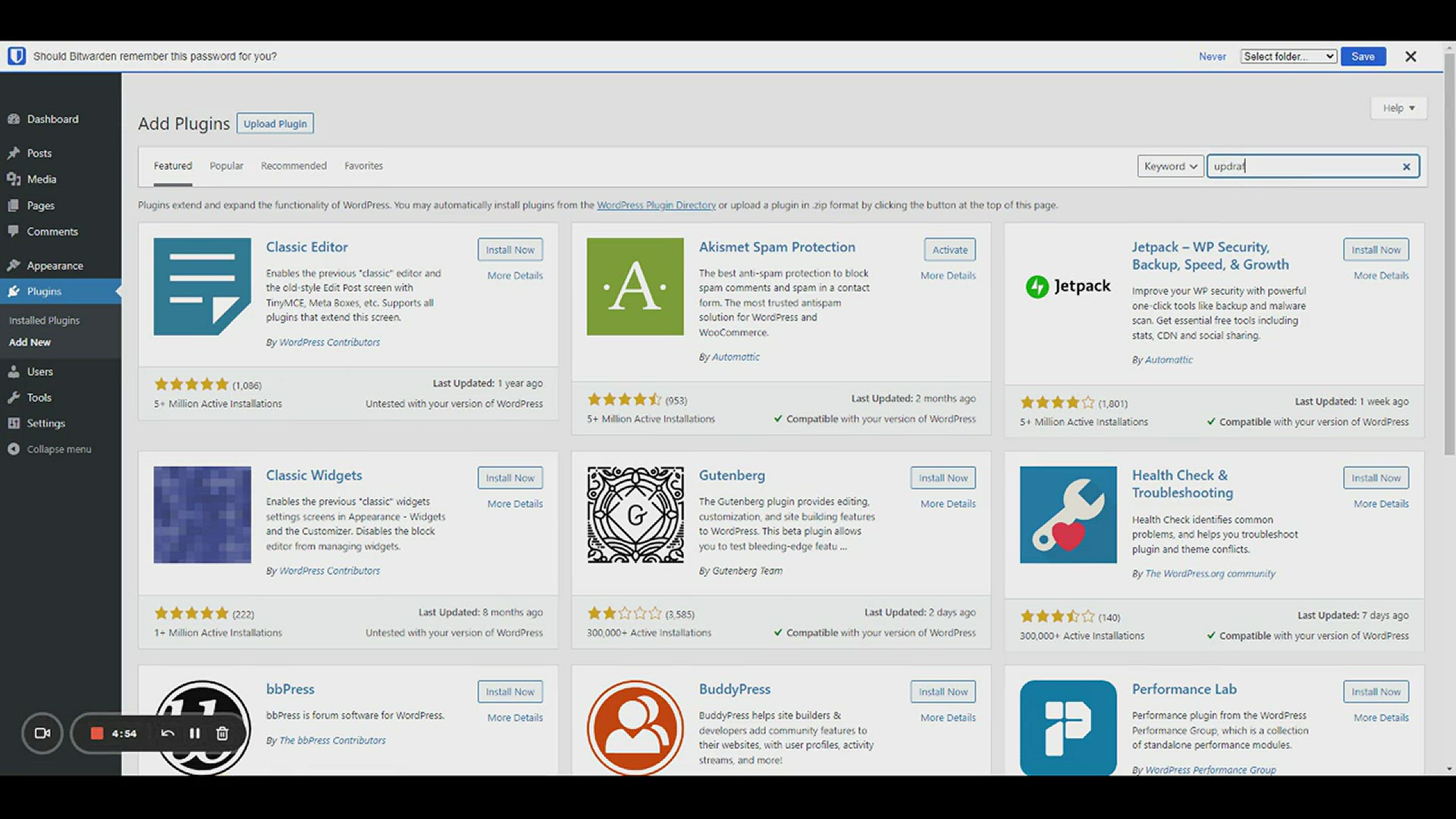Install the Performance Lab plugin
Viewport: 1456px width, 819px height.
tap(1376, 692)
